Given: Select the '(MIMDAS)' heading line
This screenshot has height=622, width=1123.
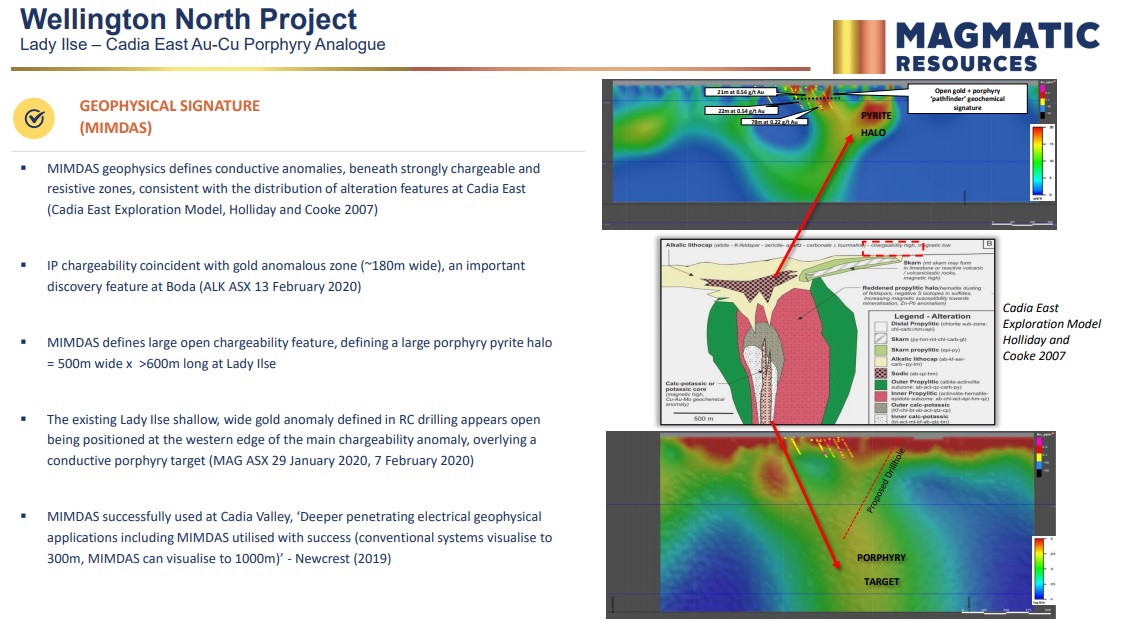Looking at the screenshot, I should click(115, 128).
